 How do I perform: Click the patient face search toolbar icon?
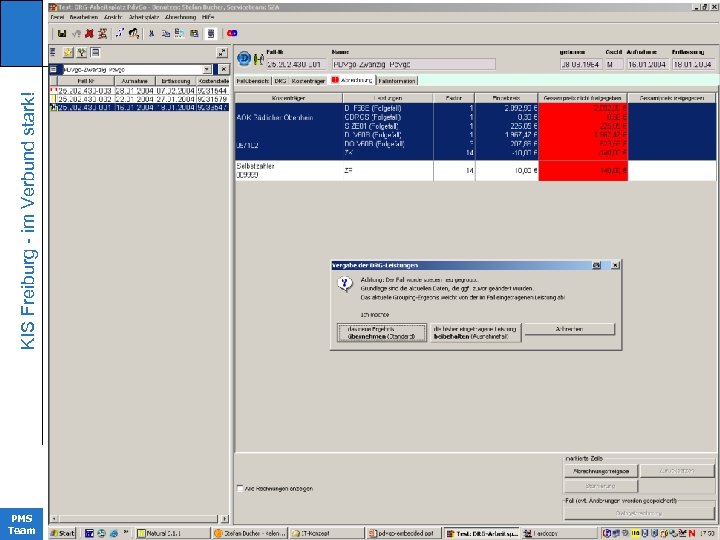point(134,33)
